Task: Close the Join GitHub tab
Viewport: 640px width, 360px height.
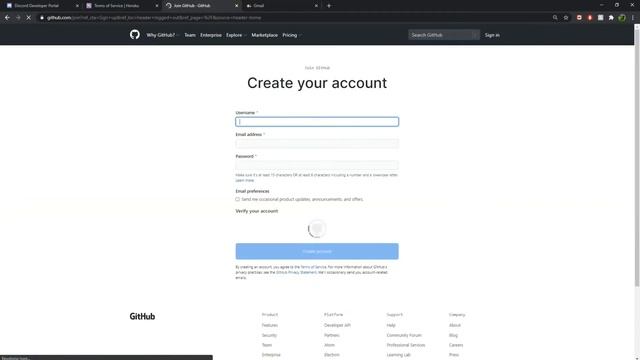Action: (x=236, y=6)
